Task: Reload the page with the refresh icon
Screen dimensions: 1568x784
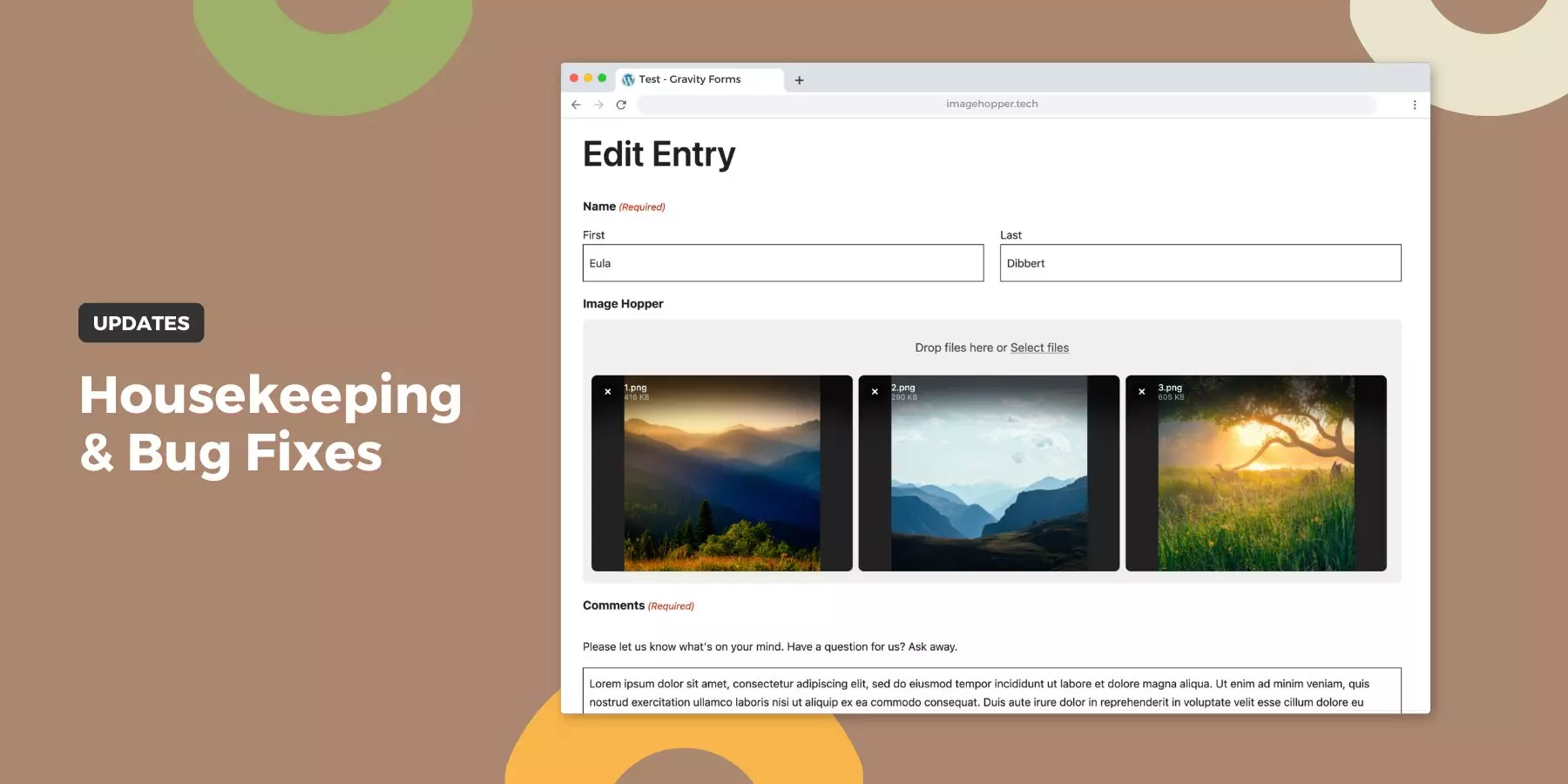Action: [x=621, y=105]
